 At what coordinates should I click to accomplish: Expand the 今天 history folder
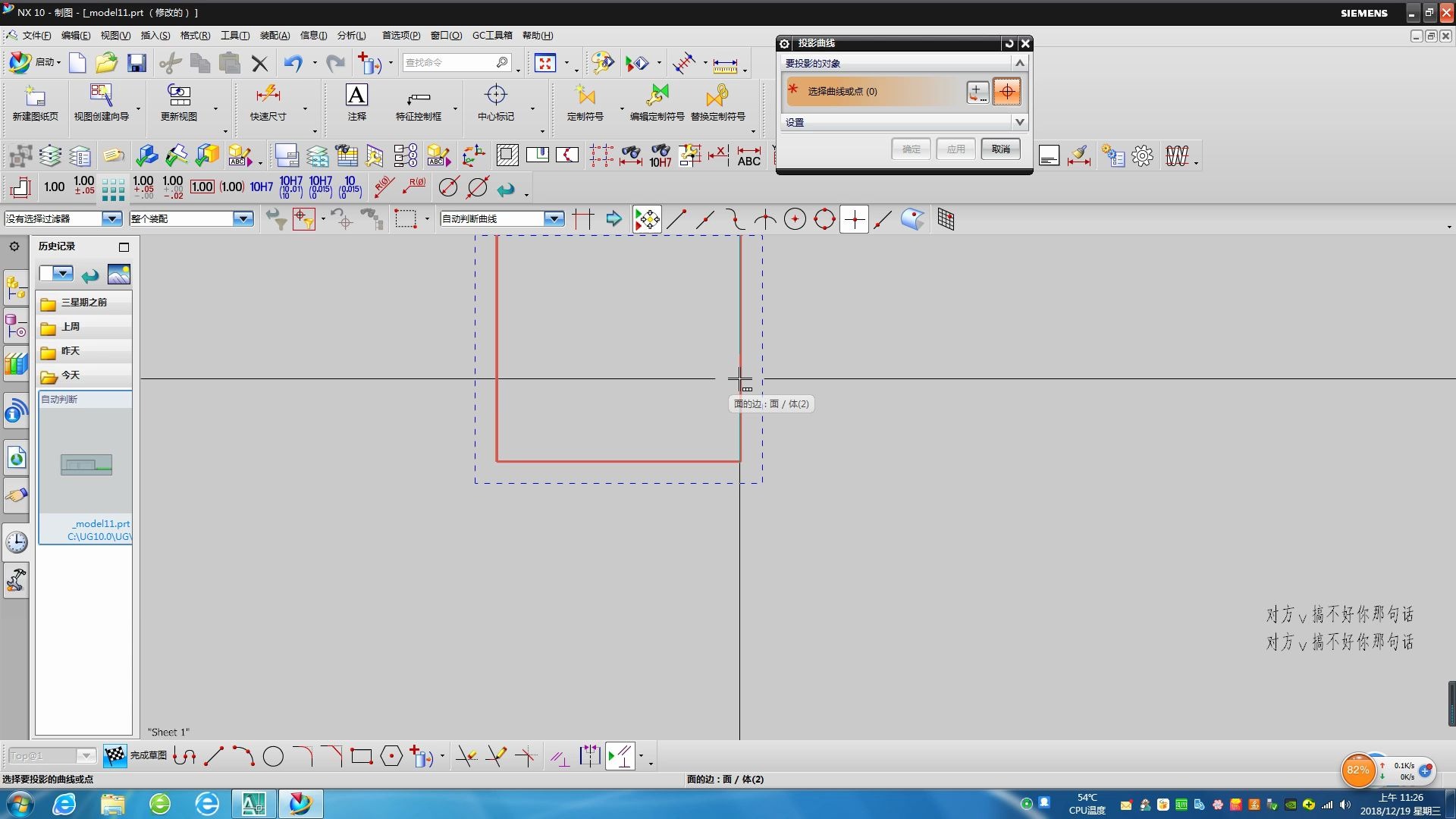pos(84,375)
